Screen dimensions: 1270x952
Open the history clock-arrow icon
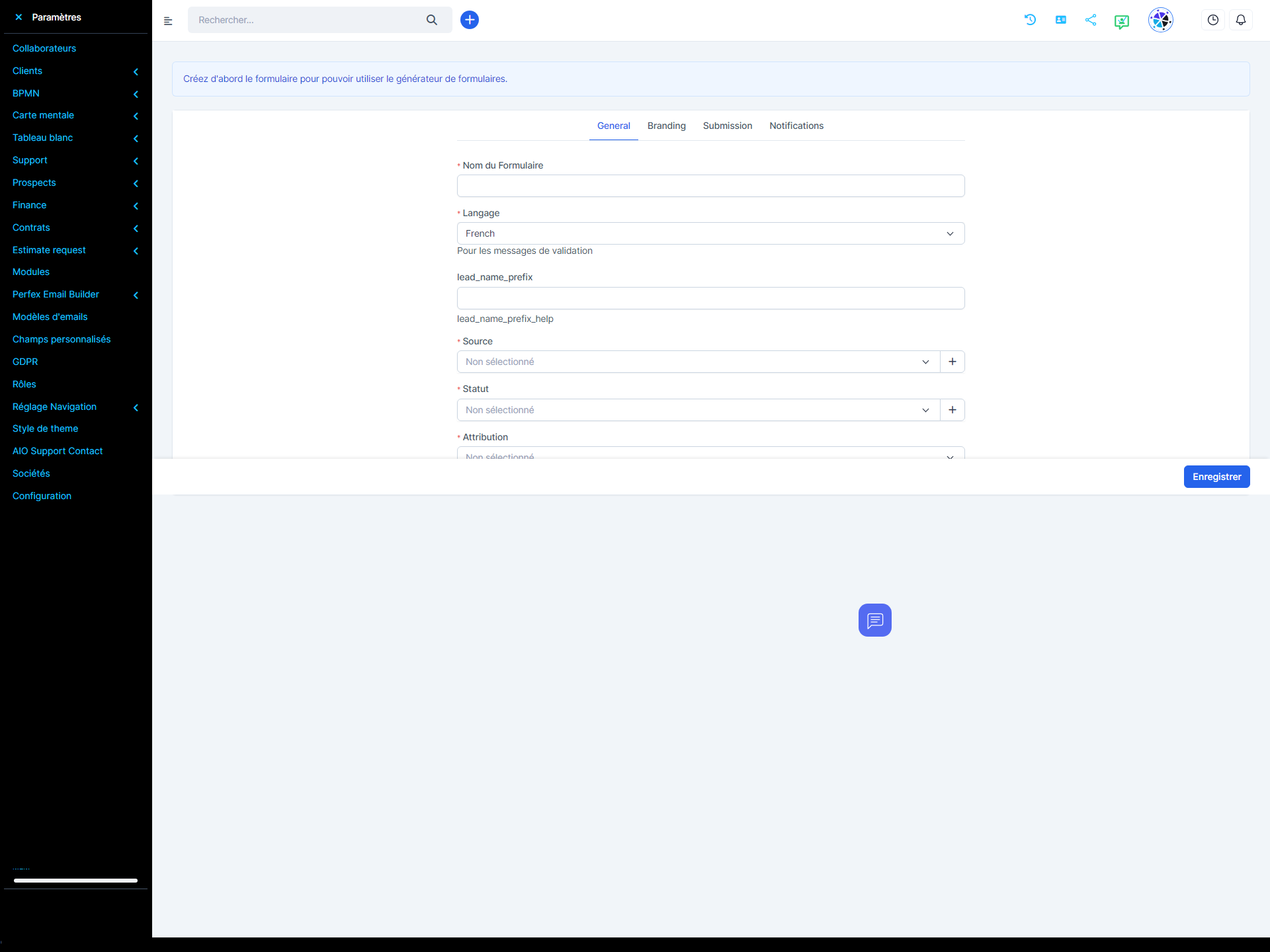1030,20
